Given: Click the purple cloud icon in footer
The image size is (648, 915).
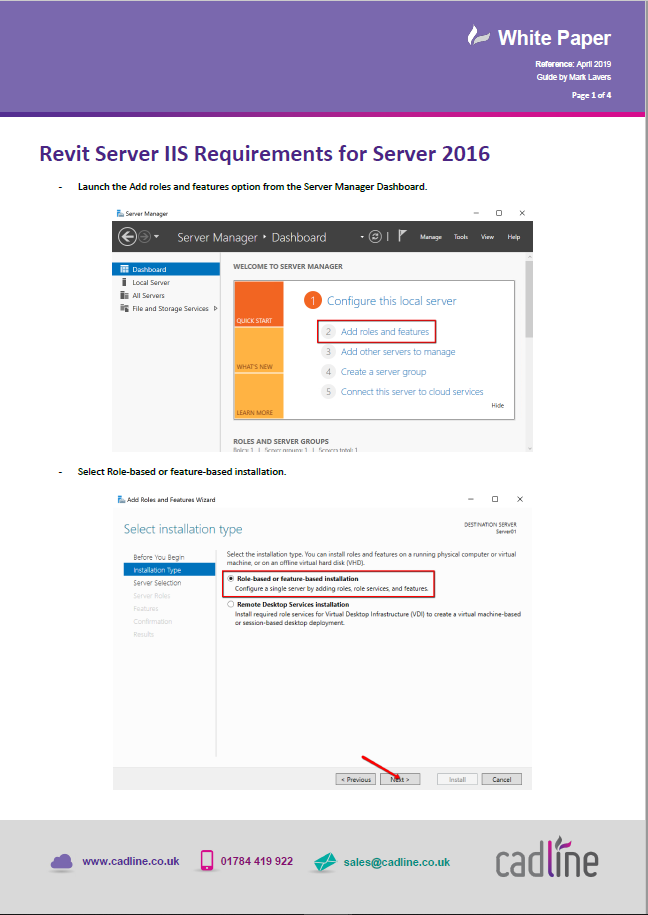Looking at the screenshot, I should (x=62, y=862).
